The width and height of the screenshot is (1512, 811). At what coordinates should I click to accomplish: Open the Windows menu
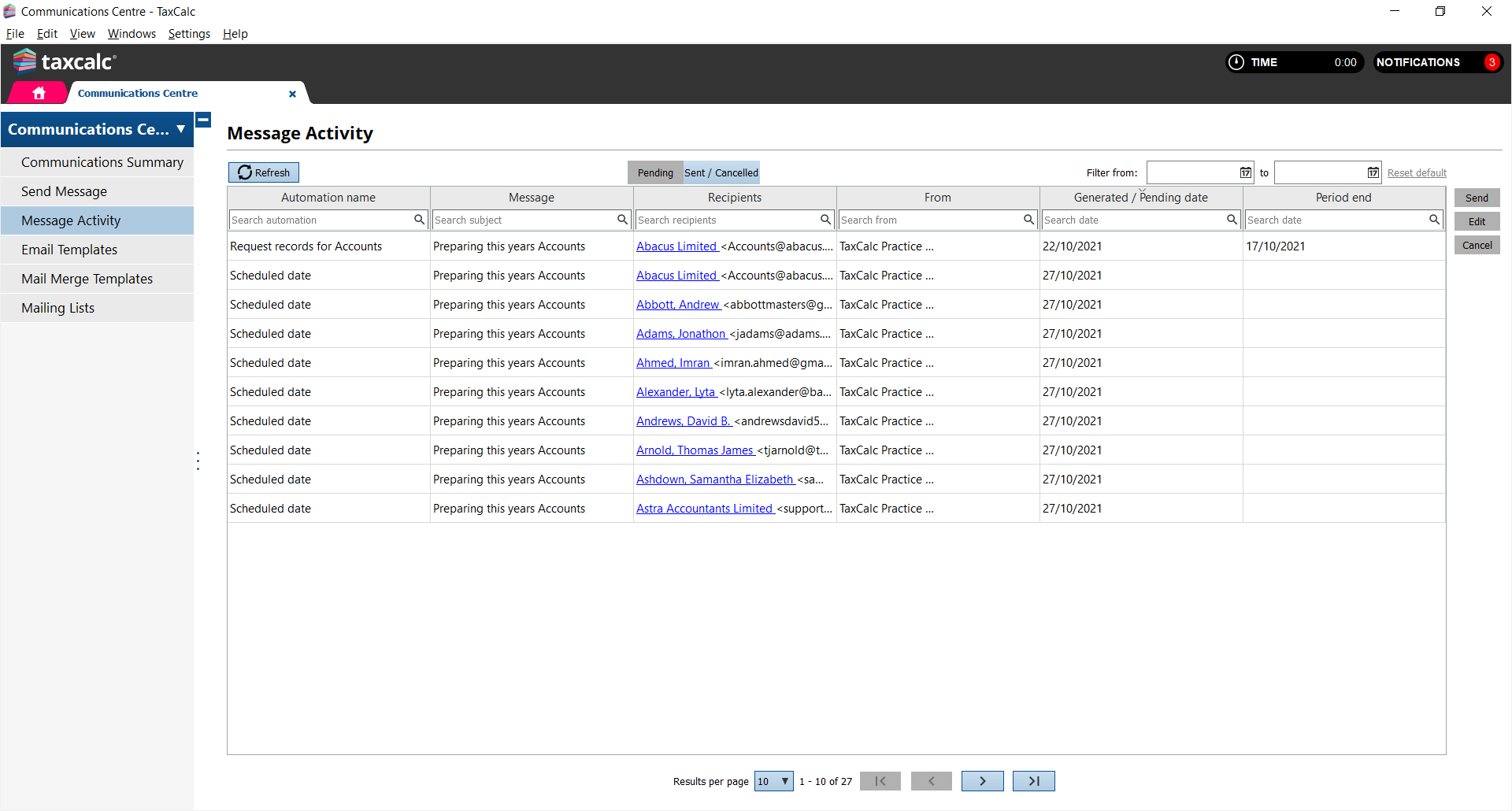pos(132,34)
